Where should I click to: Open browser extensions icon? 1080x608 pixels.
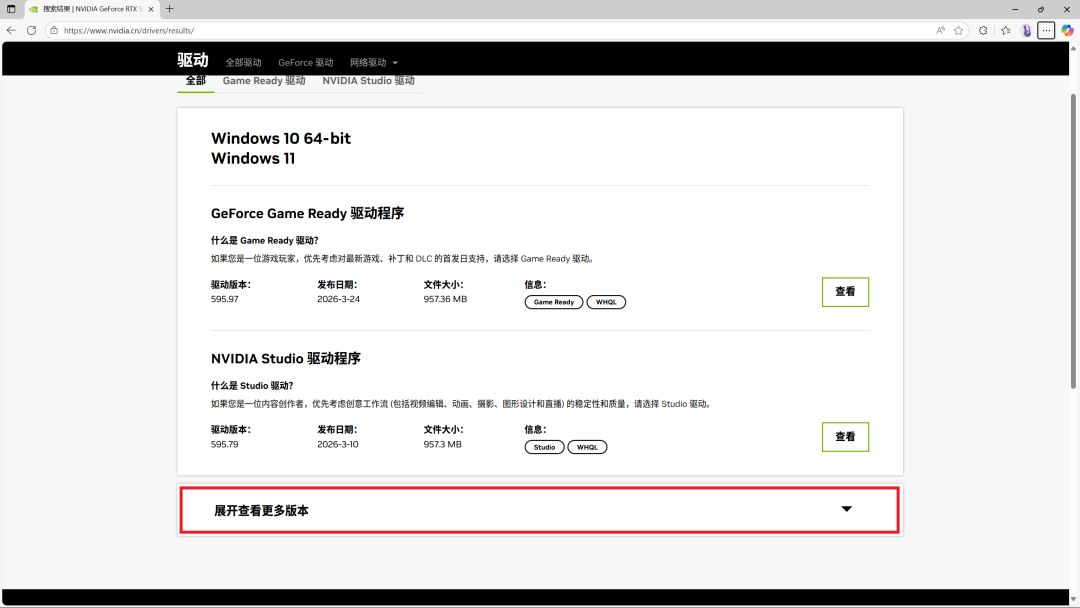[x=983, y=30]
